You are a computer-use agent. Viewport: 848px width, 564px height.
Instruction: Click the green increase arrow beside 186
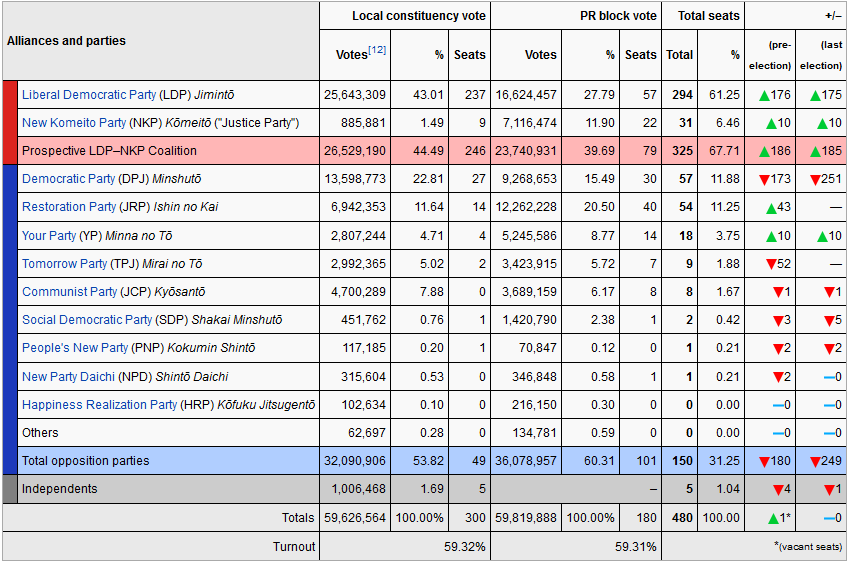click(764, 152)
